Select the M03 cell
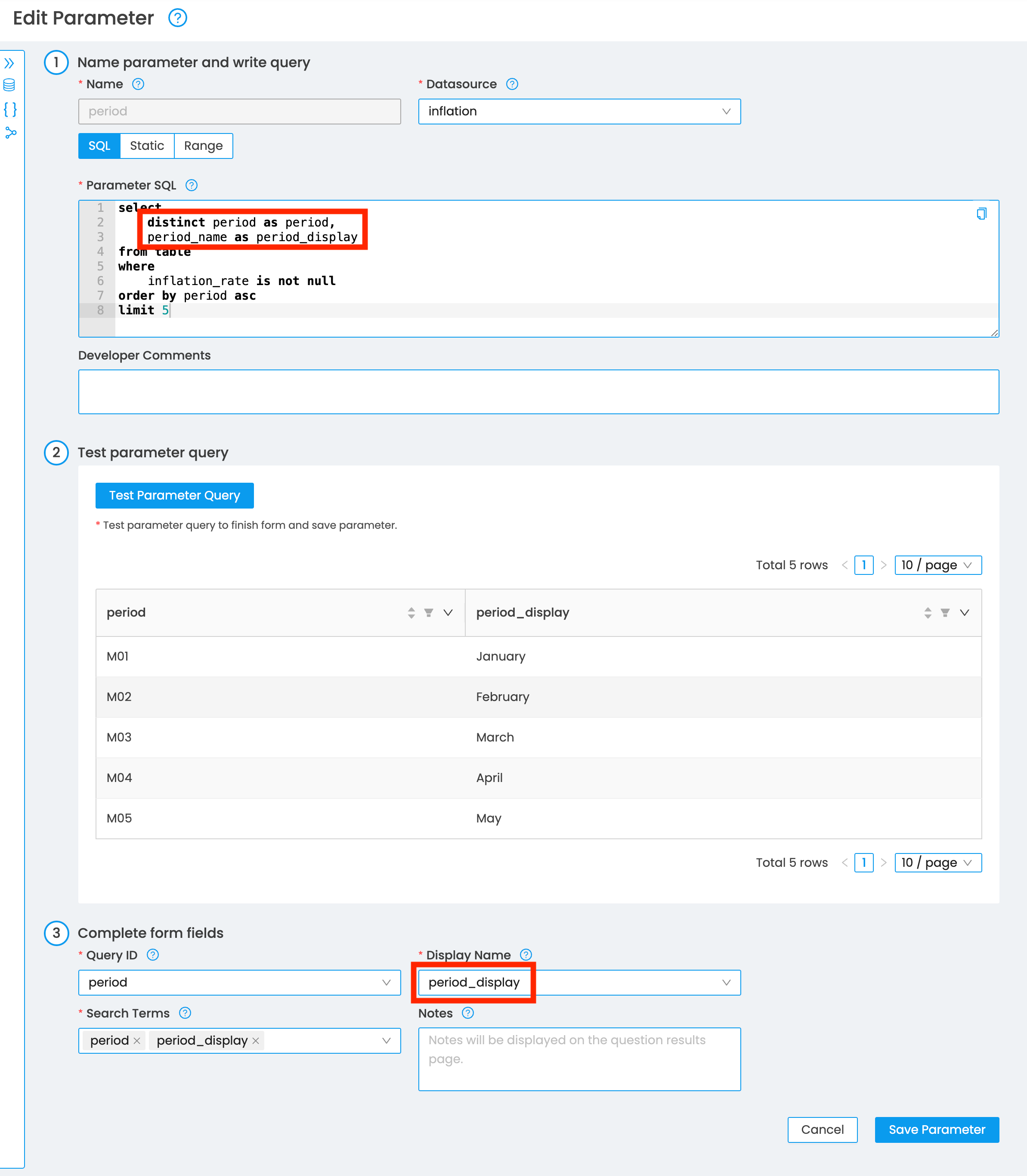The height and width of the screenshot is (1176, 1027). click(x=280, y=738)
